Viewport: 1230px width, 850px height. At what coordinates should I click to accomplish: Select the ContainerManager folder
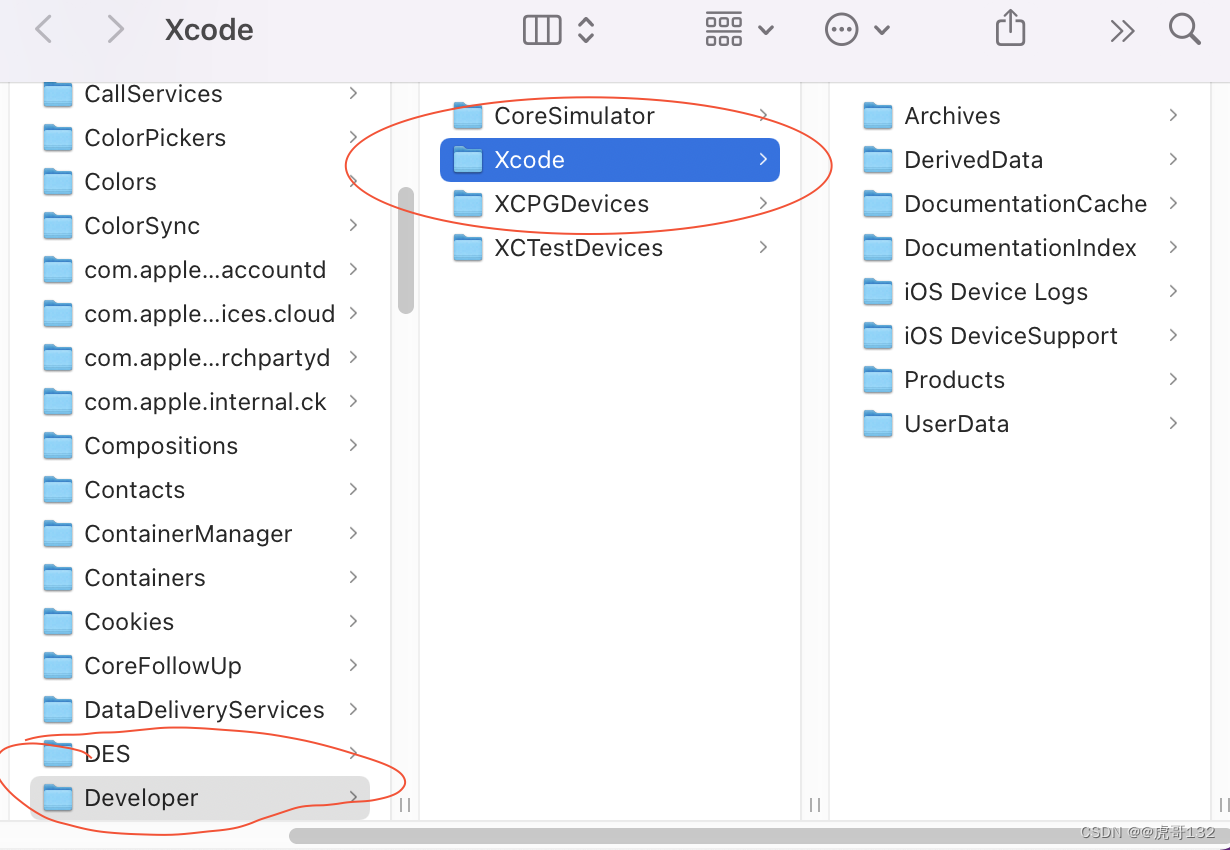pyautogui.click(x=200, y=534)
